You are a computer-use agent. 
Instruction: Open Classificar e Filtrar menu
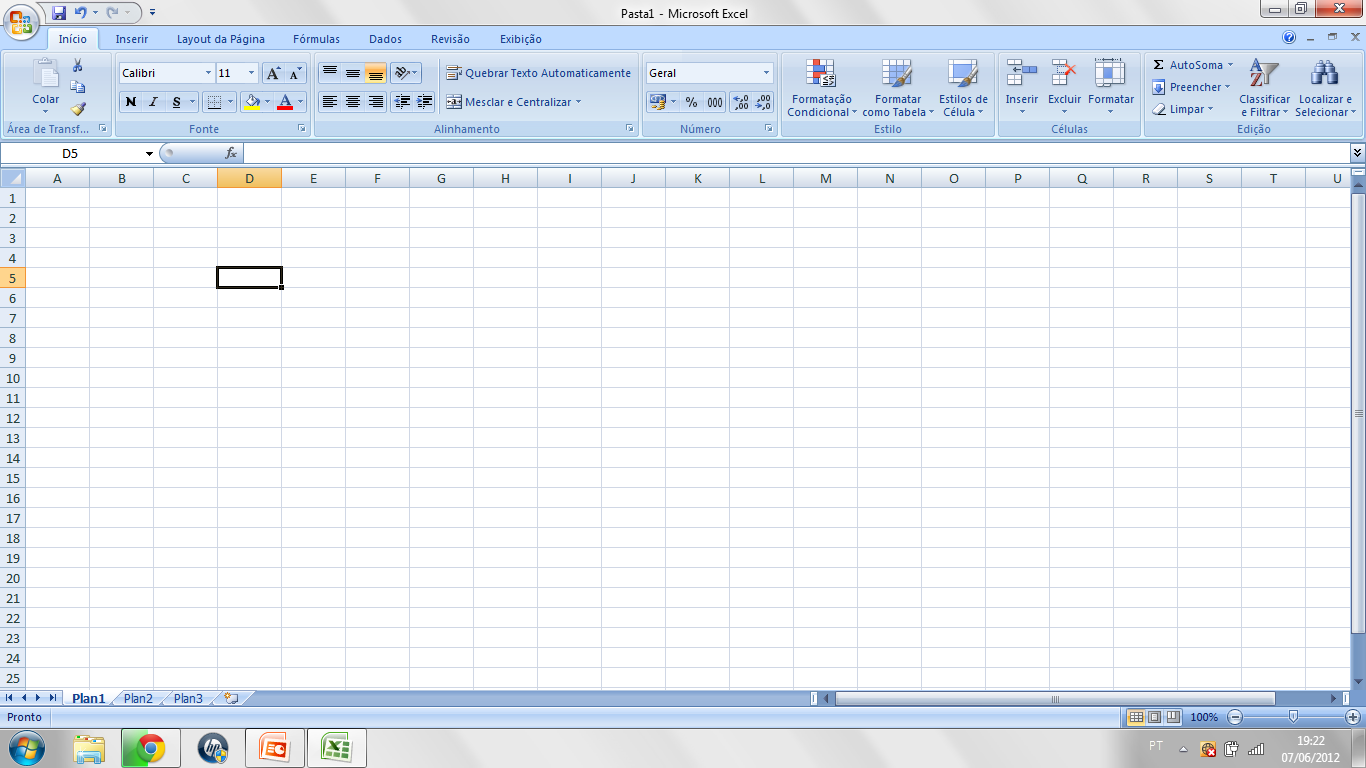tap(1264, 88)
